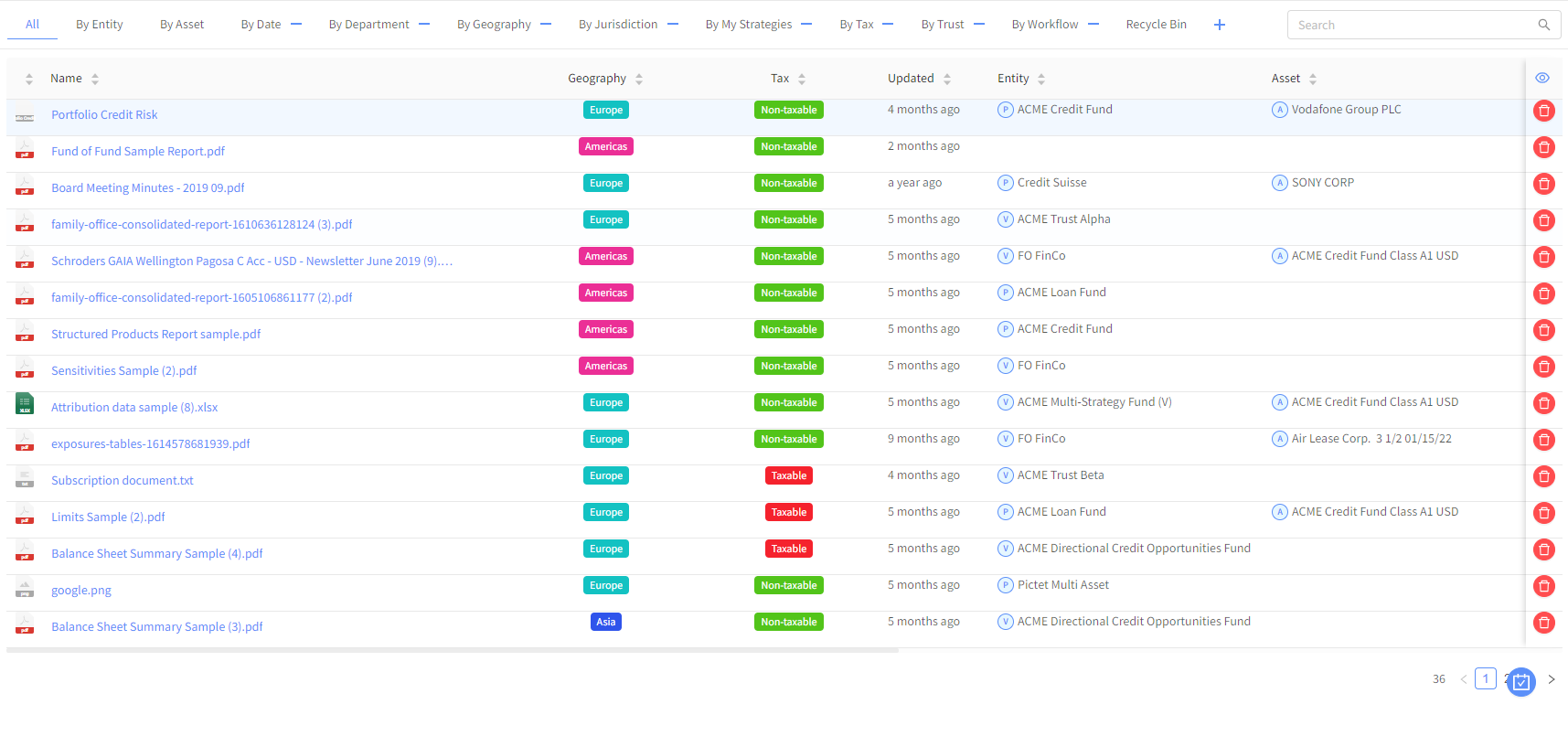Open the Recycle Bin tab

coord(1156,25)
